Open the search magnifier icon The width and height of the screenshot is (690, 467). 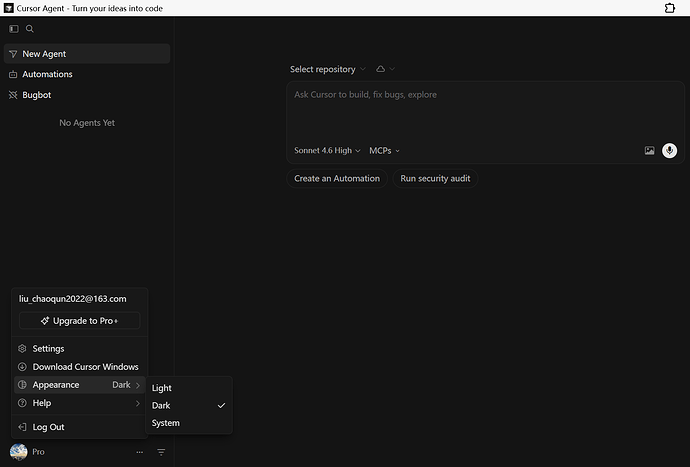[x=29, y=29]
